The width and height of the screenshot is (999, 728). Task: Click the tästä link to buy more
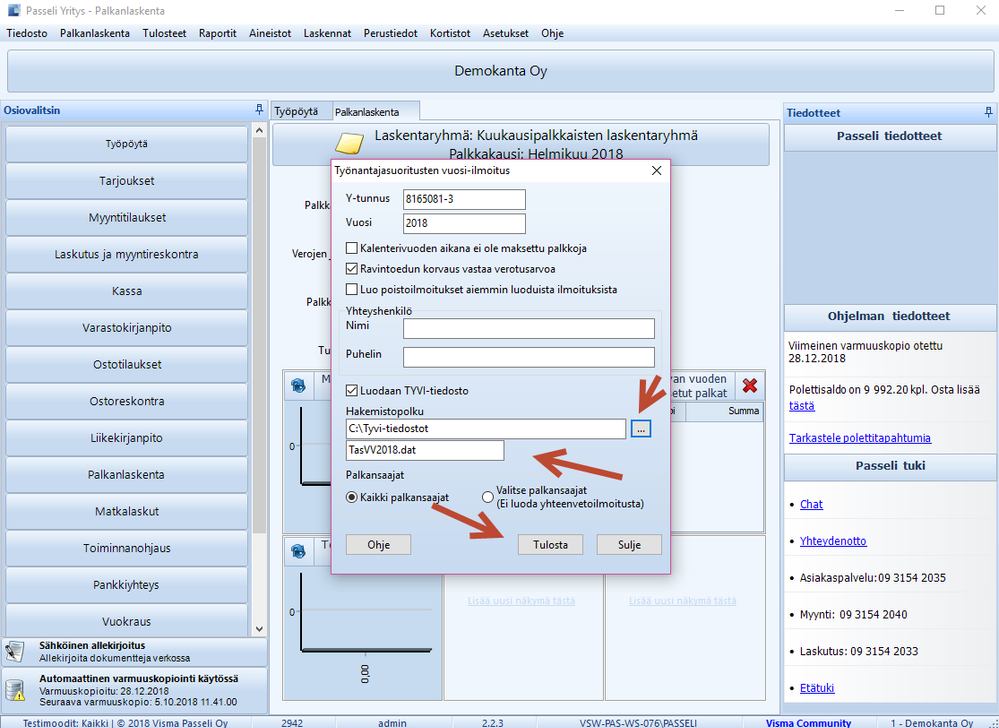[801, 406]
